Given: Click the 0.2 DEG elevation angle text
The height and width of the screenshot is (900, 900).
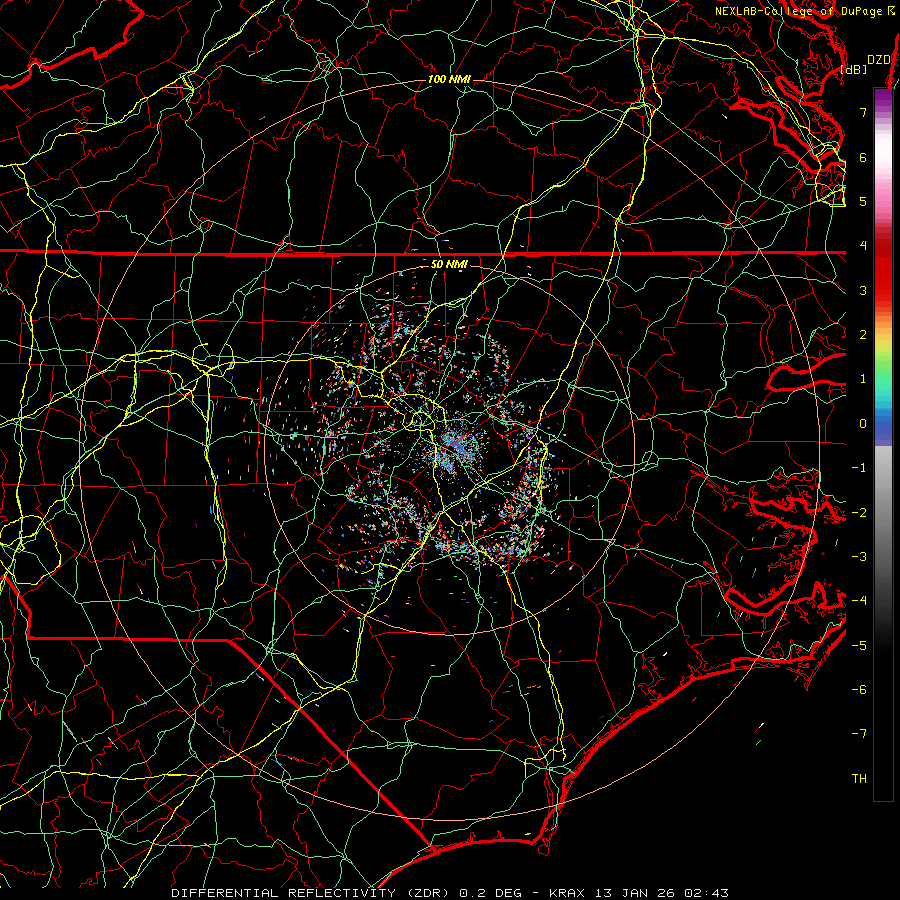Looking at the screenshot, I should [491, 893].
